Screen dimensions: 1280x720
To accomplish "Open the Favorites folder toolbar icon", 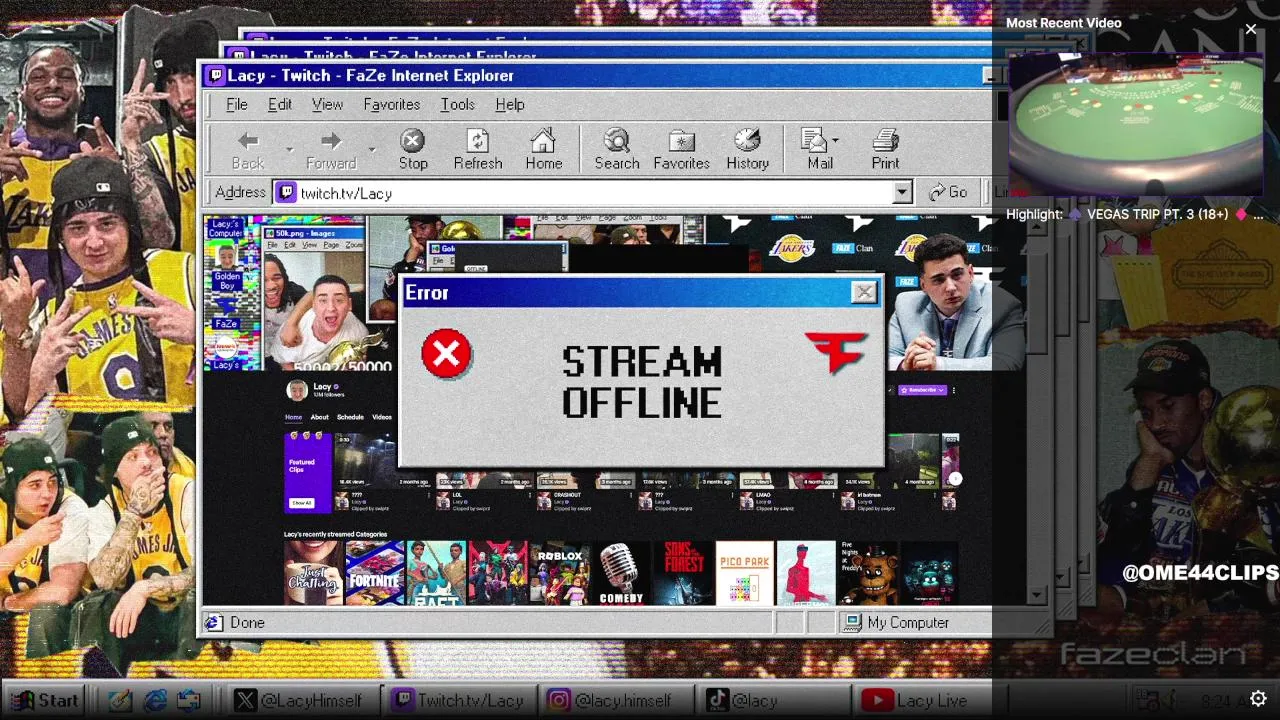I will coord(681,141).
